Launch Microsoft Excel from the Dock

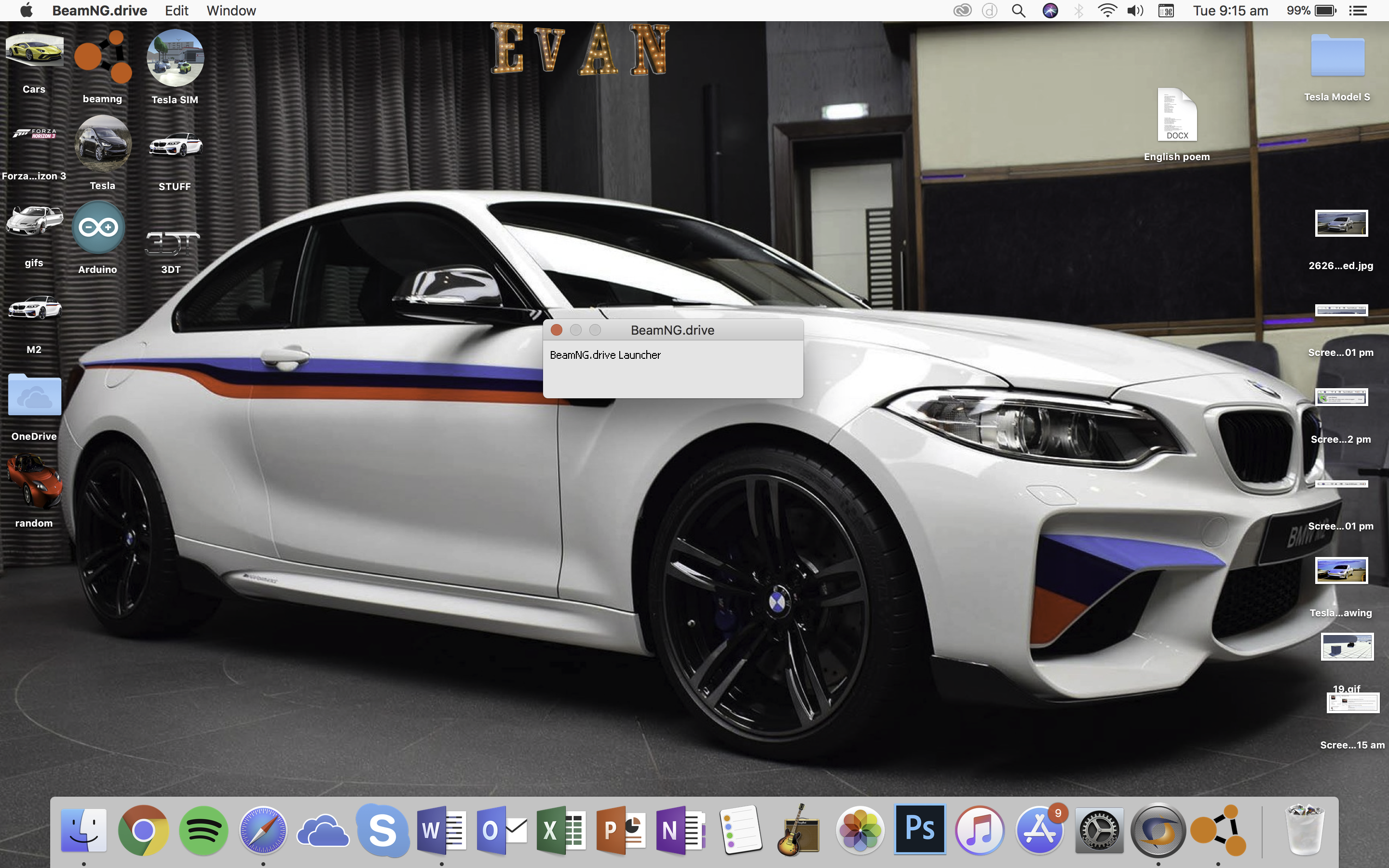(x=561, y=830)
